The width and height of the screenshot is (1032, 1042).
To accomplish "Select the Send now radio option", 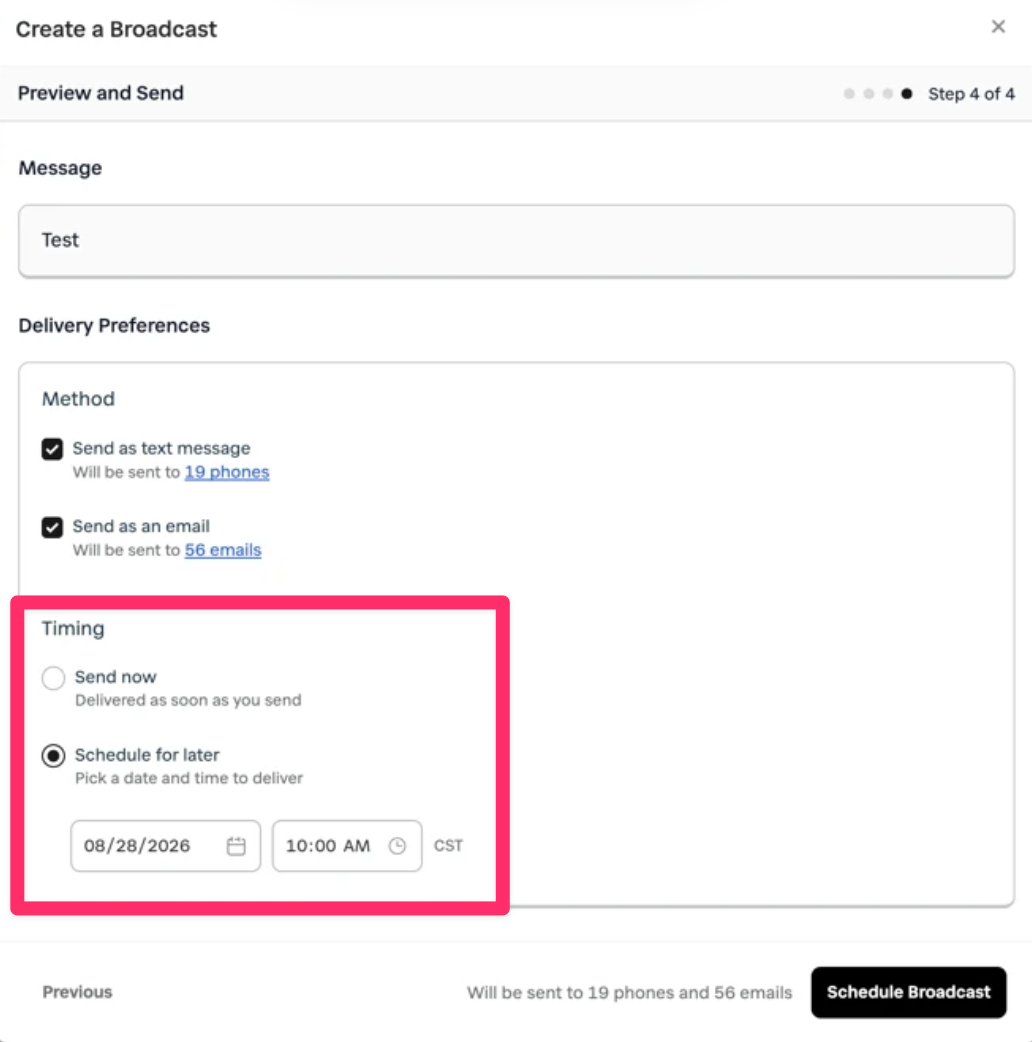I will click(x=53, y=678).
